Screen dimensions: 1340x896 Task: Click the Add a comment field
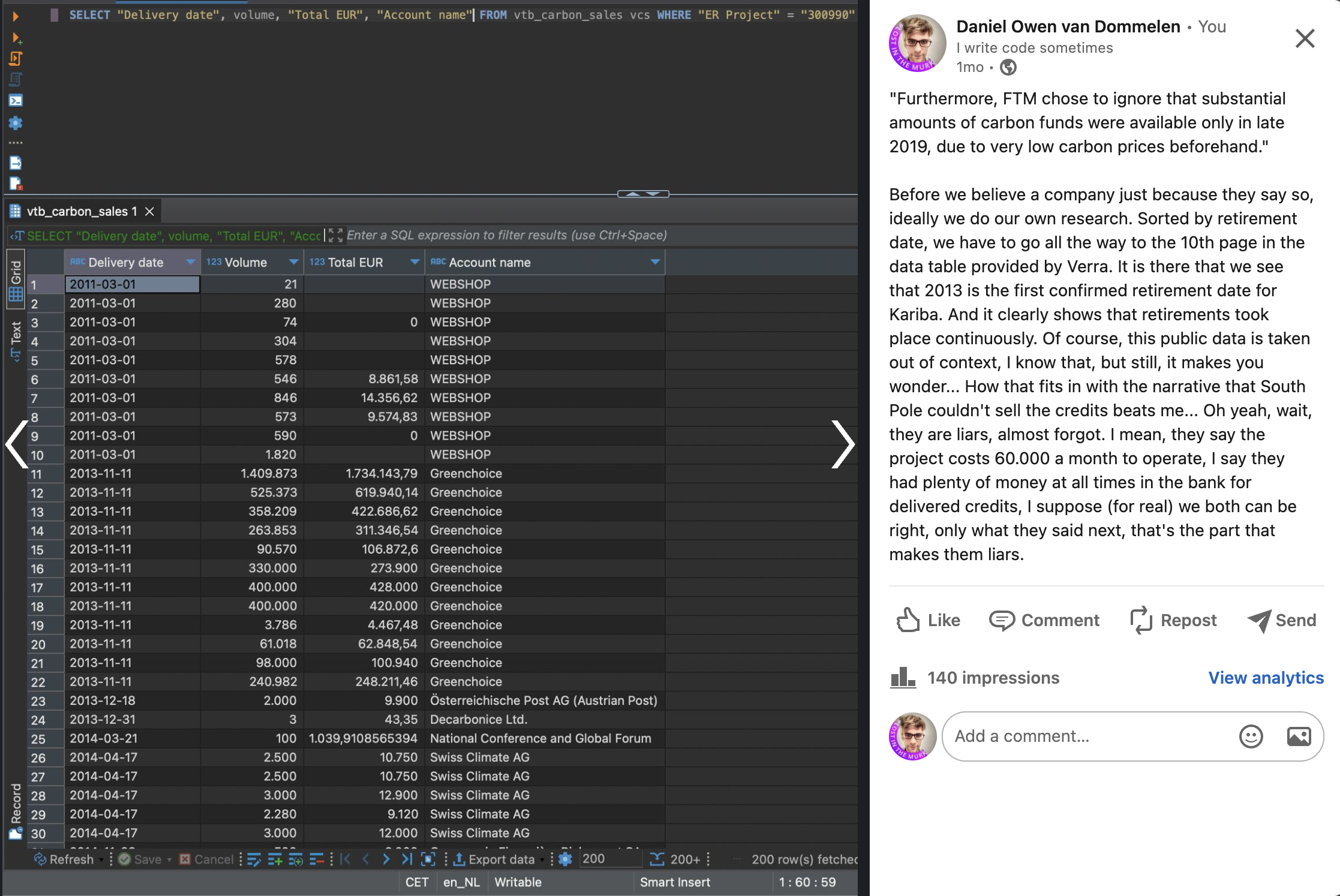(1132, 736)
